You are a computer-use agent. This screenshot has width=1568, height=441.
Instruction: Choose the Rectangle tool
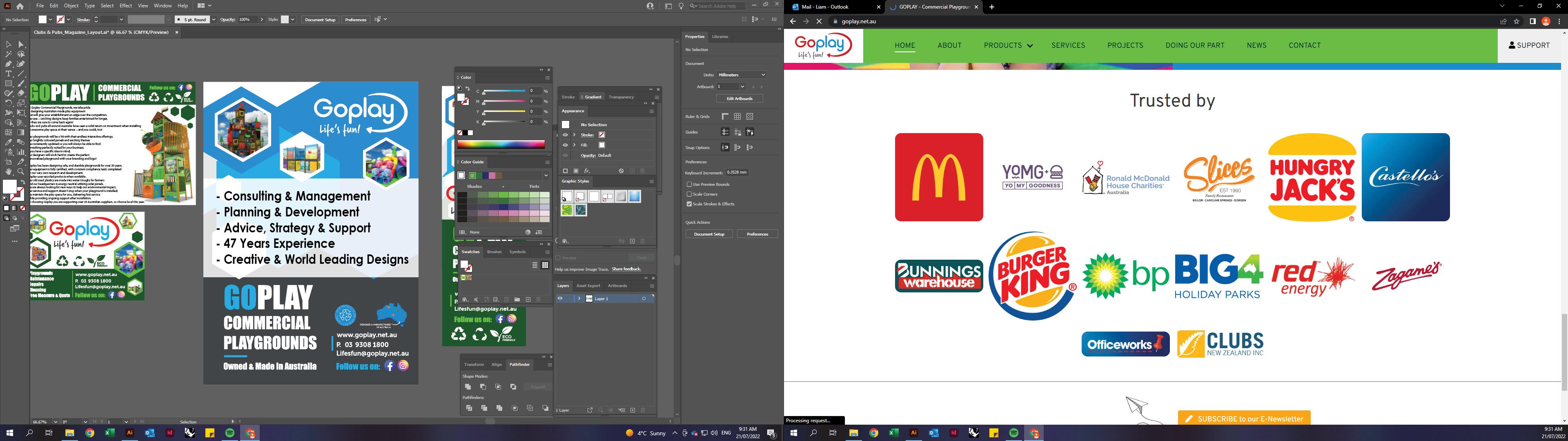(x=9, y=83)
